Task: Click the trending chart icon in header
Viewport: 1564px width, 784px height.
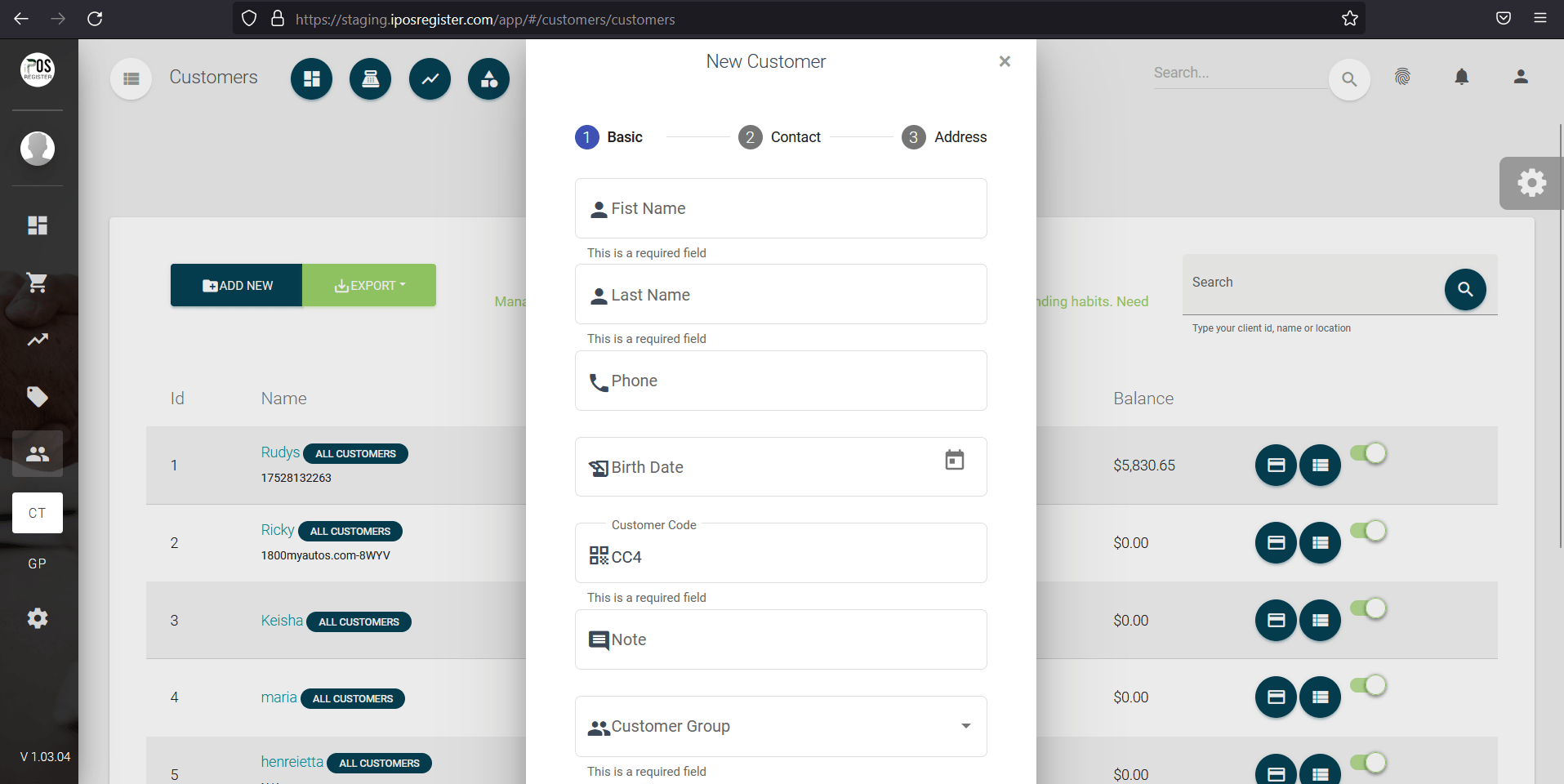Action: 430,79
